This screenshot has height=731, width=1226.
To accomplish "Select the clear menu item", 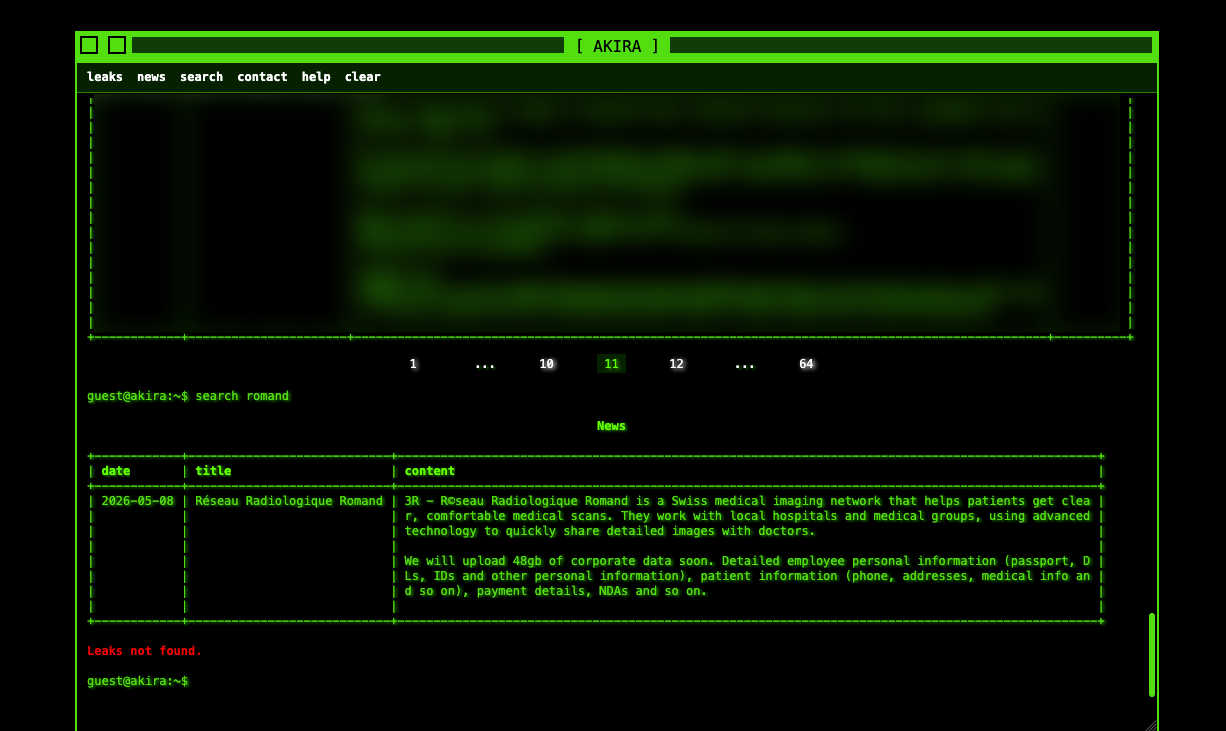I will [x=363, y=77].
